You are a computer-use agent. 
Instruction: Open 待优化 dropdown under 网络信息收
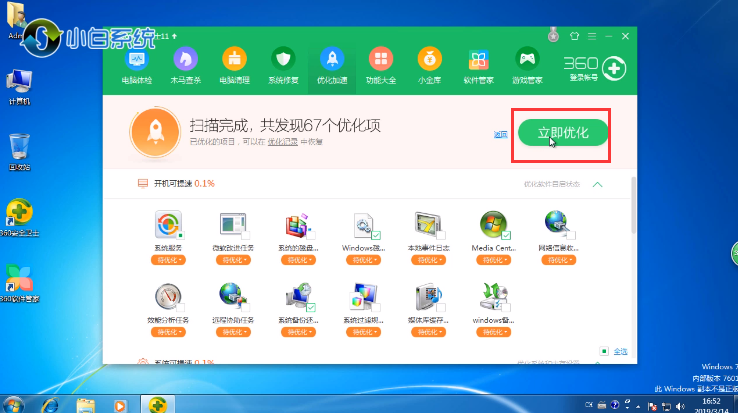[558, 260]
